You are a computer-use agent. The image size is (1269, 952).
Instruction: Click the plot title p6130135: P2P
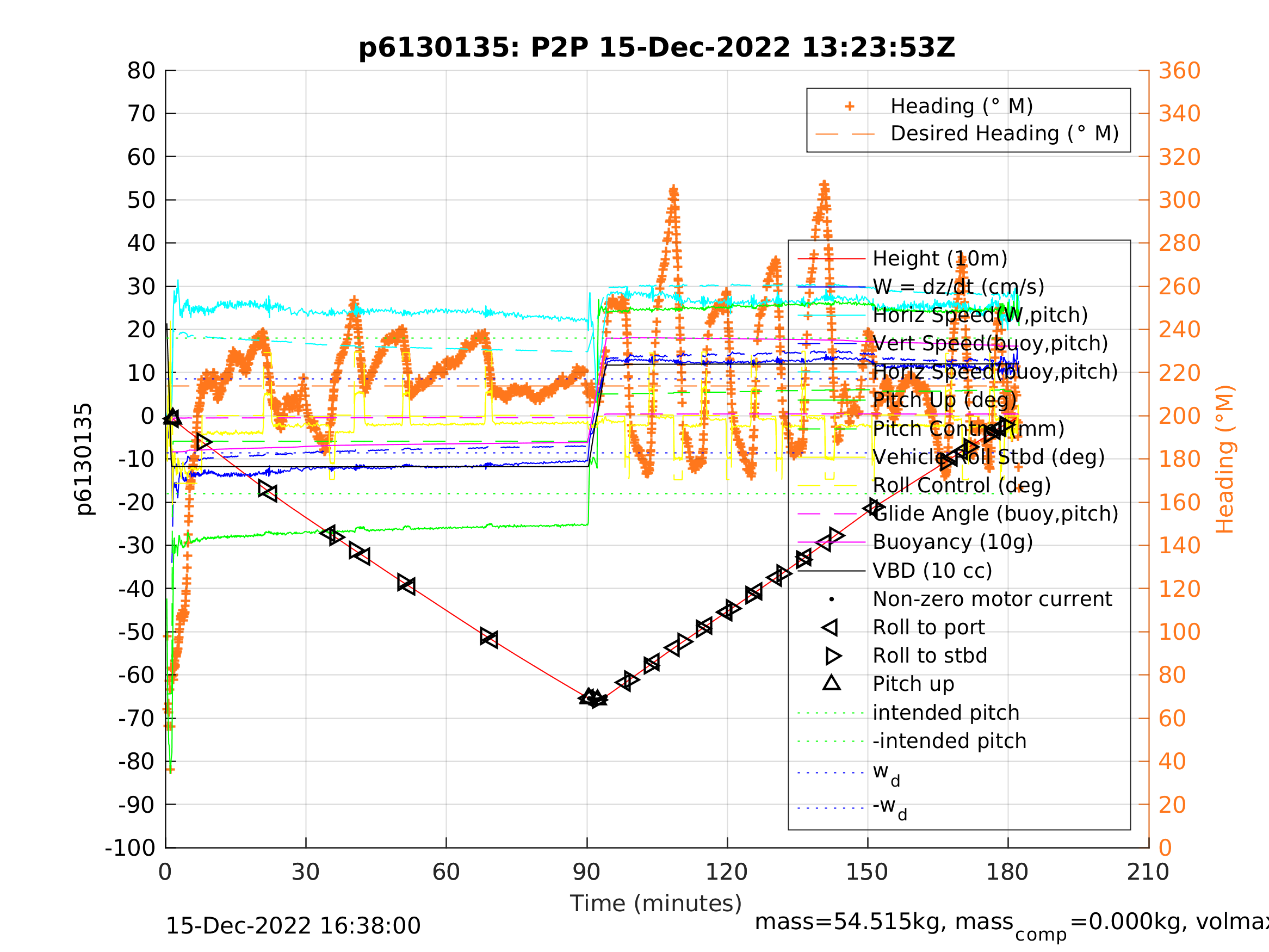(x=657, y=48)
